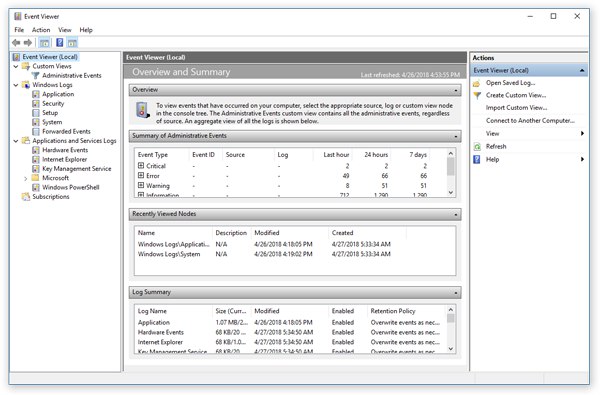Click the Refresh action link
This screenshot has width=600, height=395.
tap(496, 147)
